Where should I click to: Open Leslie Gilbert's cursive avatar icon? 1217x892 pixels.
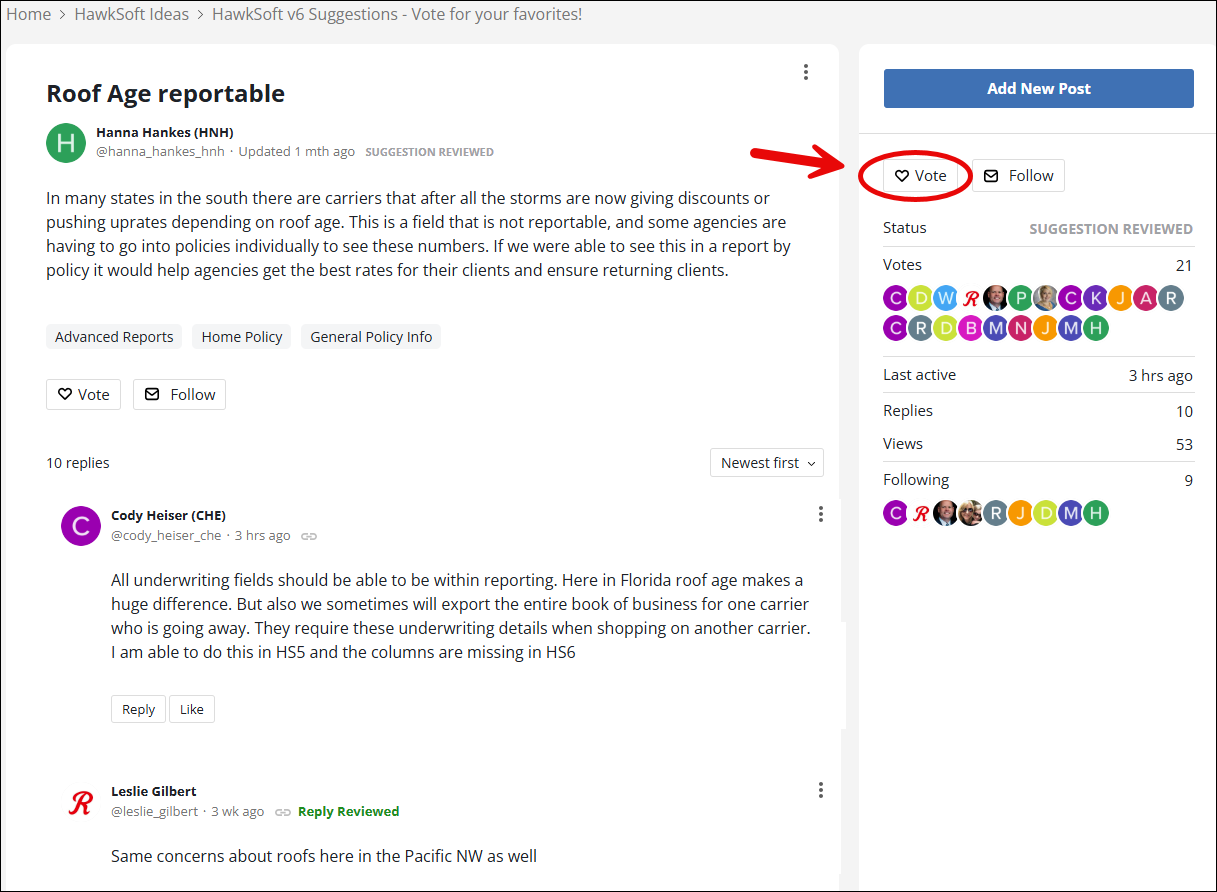point(80,801)
